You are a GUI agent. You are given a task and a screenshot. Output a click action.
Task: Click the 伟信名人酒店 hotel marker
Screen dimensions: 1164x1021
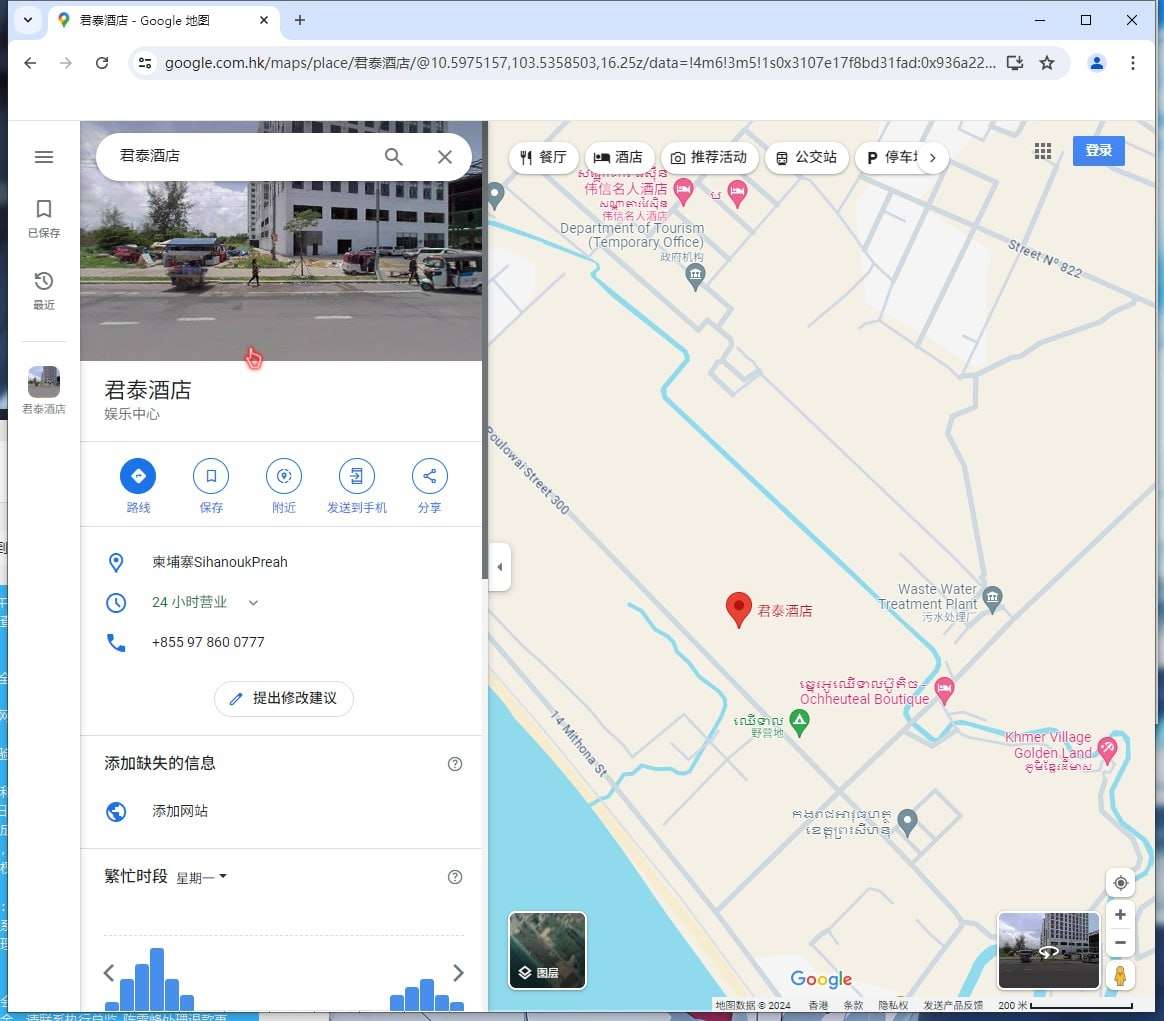click(x=683, y=191)
